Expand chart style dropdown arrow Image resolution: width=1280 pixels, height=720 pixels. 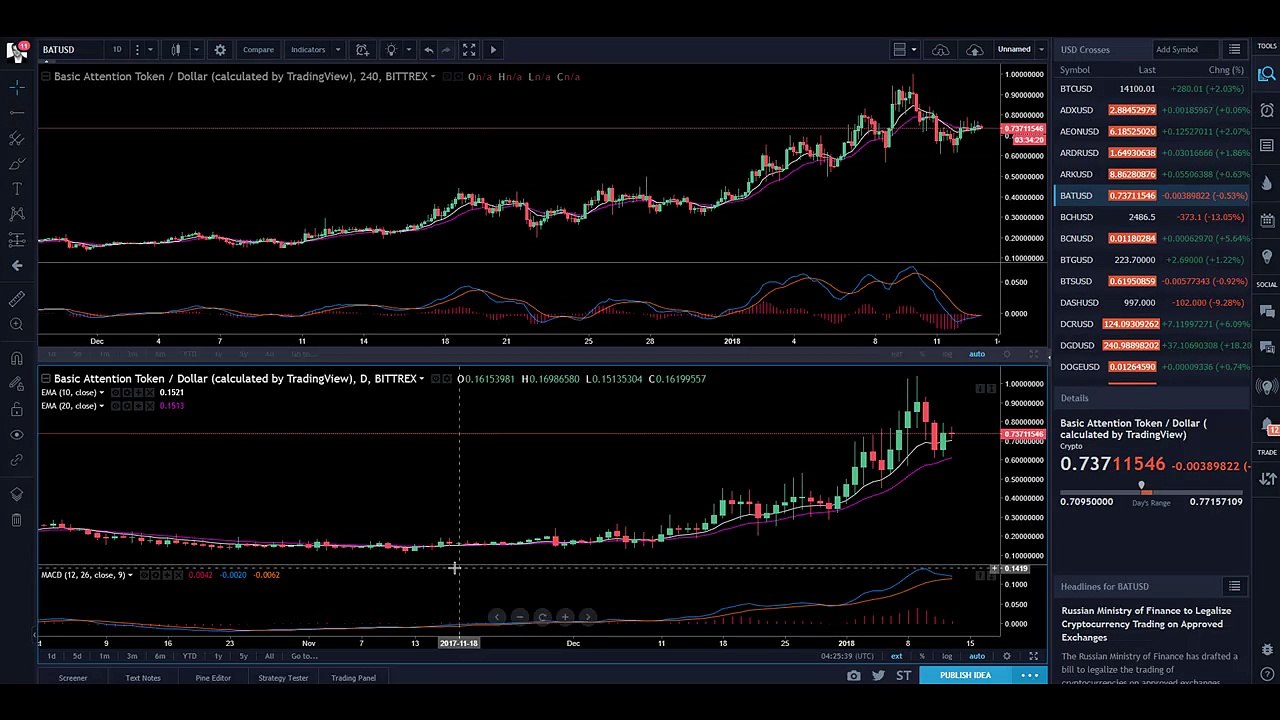pos(196,49)
